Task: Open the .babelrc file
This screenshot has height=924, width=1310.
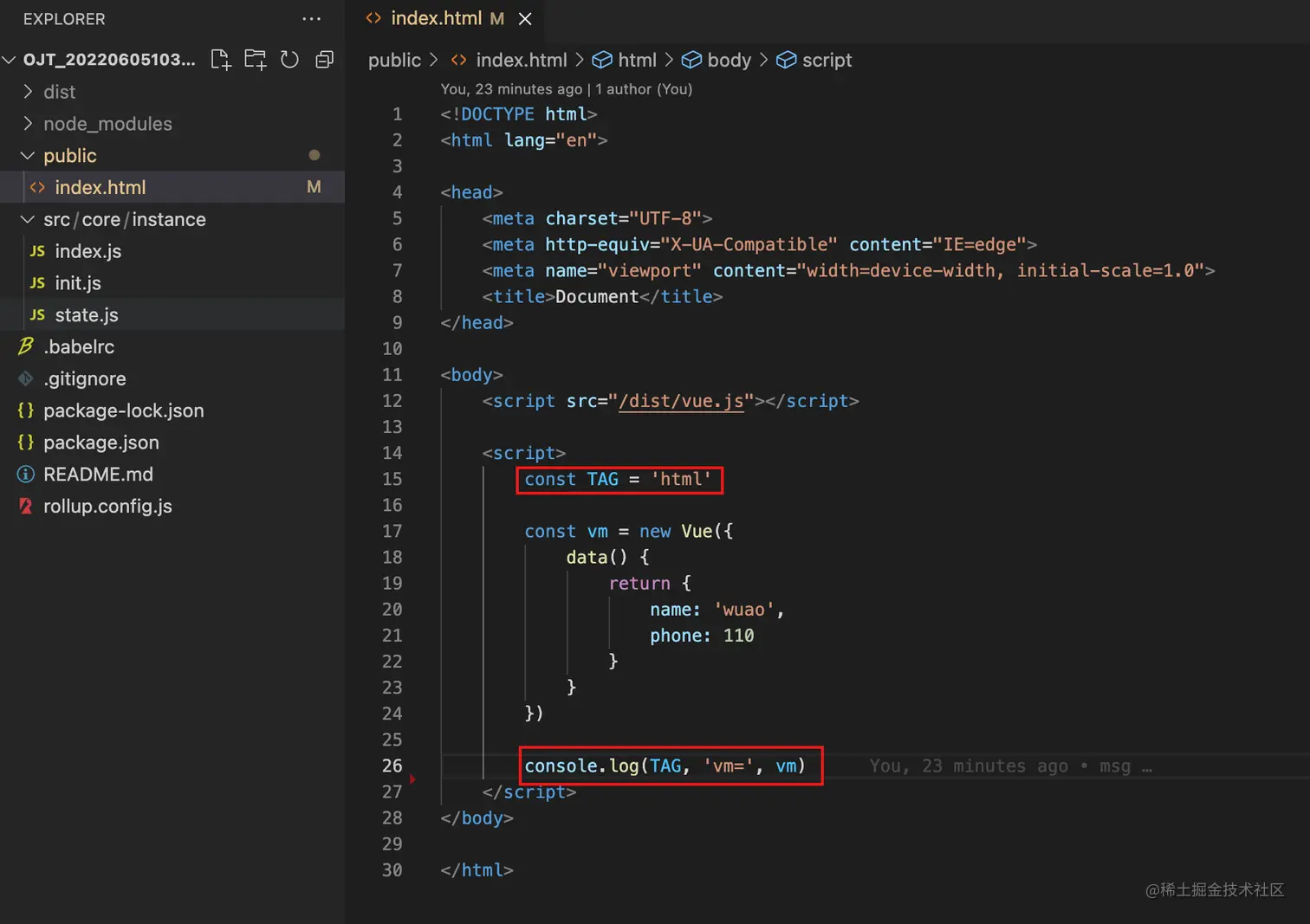Action: point(172,346)
